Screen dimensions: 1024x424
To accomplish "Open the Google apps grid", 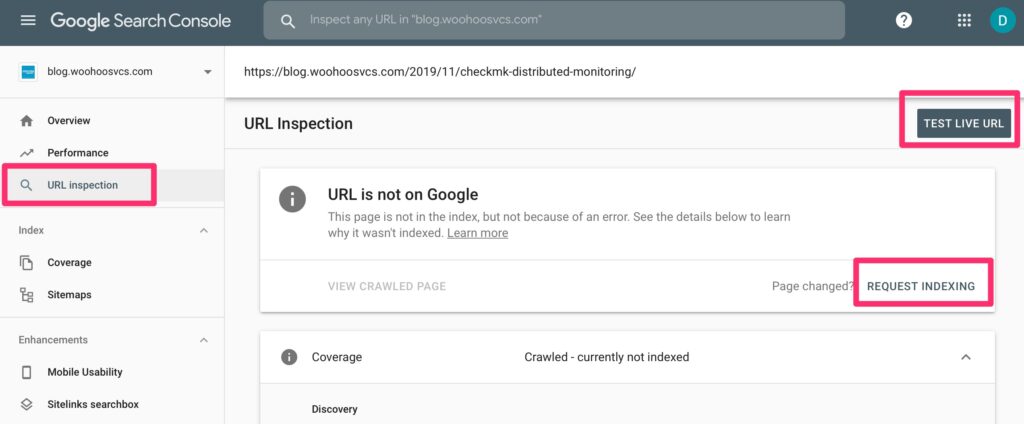I will click(x=964, y=20).
